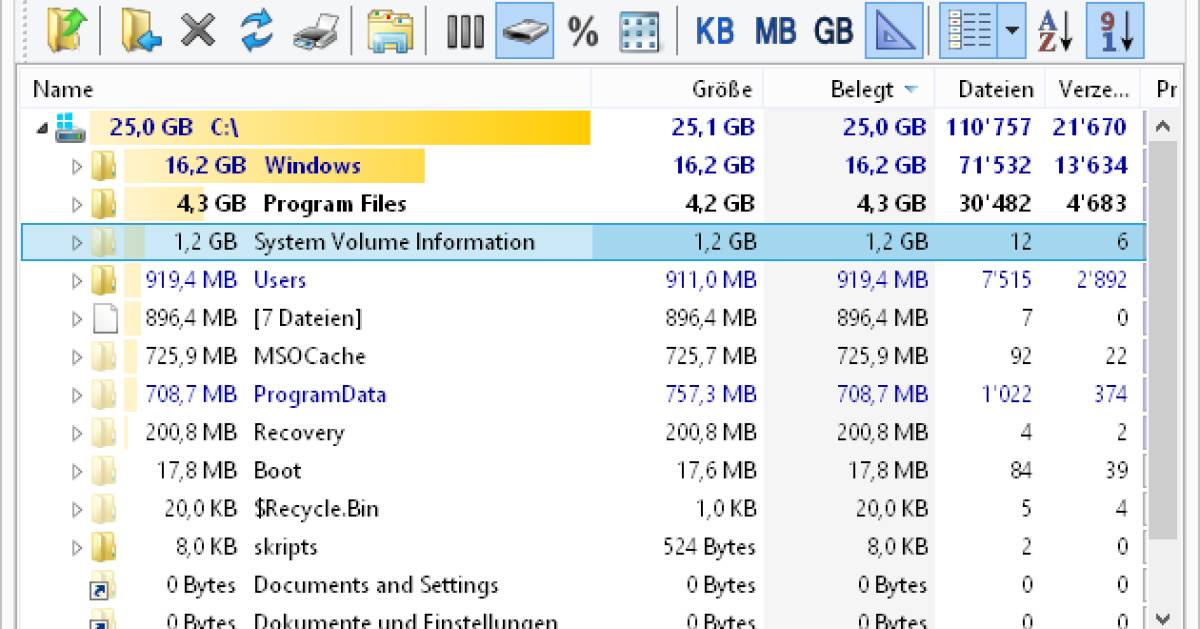This screenshot has width=1200, height=629.
Task: Sort by the Größe column header
Action: click(x=678, y=89)
